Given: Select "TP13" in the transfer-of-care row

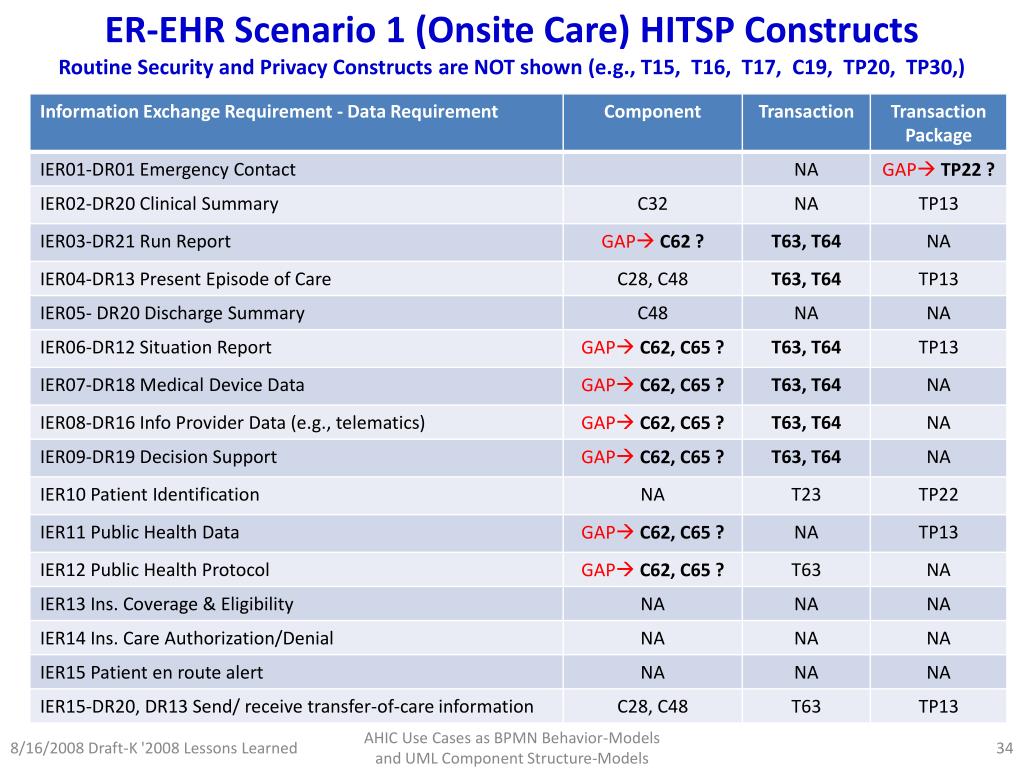Looking at the screenshot, I should pos(938,707).
